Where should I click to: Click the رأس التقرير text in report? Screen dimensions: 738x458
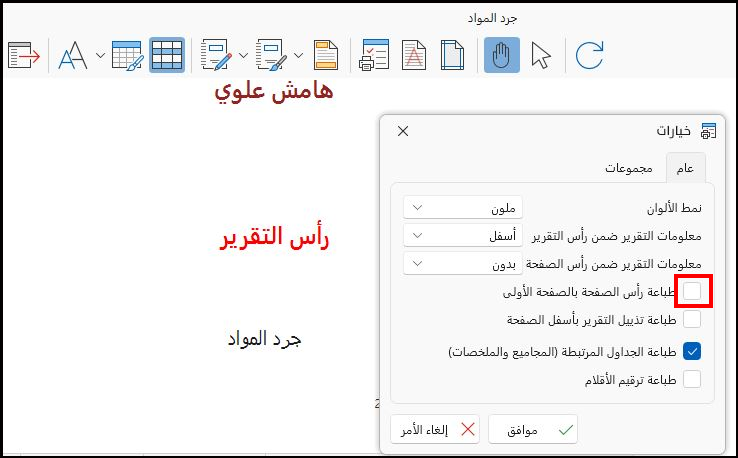tap(274, 237)
